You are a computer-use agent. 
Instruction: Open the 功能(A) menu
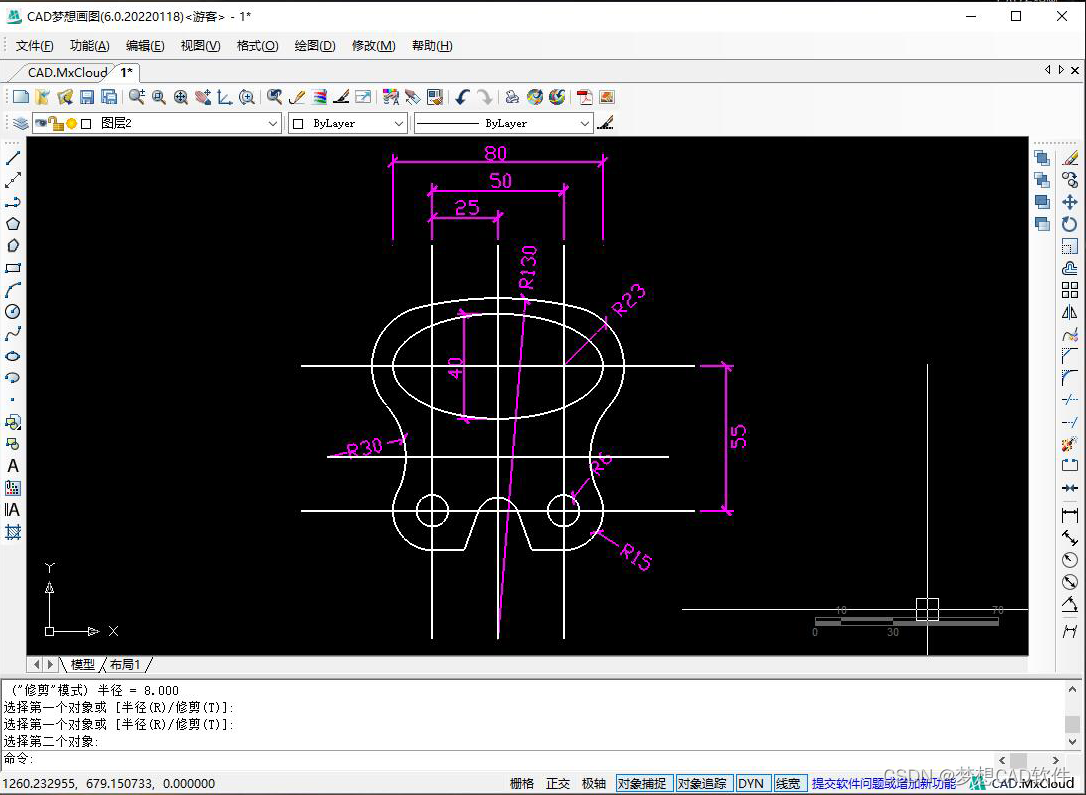tap(89, 46)
